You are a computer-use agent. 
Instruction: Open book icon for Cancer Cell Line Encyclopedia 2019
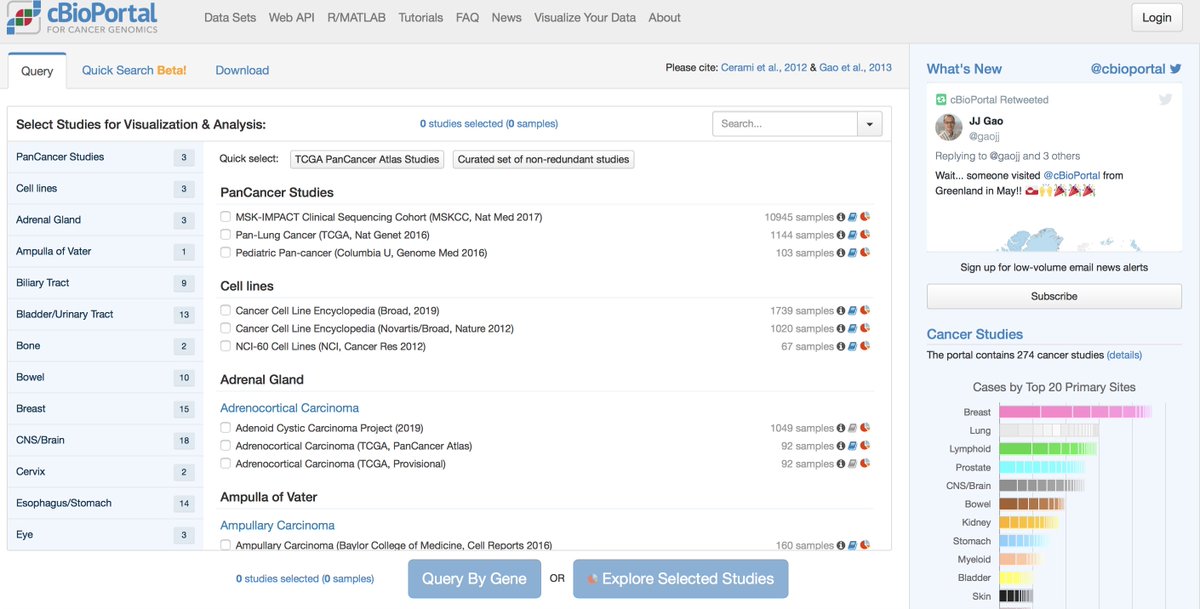click(x=853, y=311)
